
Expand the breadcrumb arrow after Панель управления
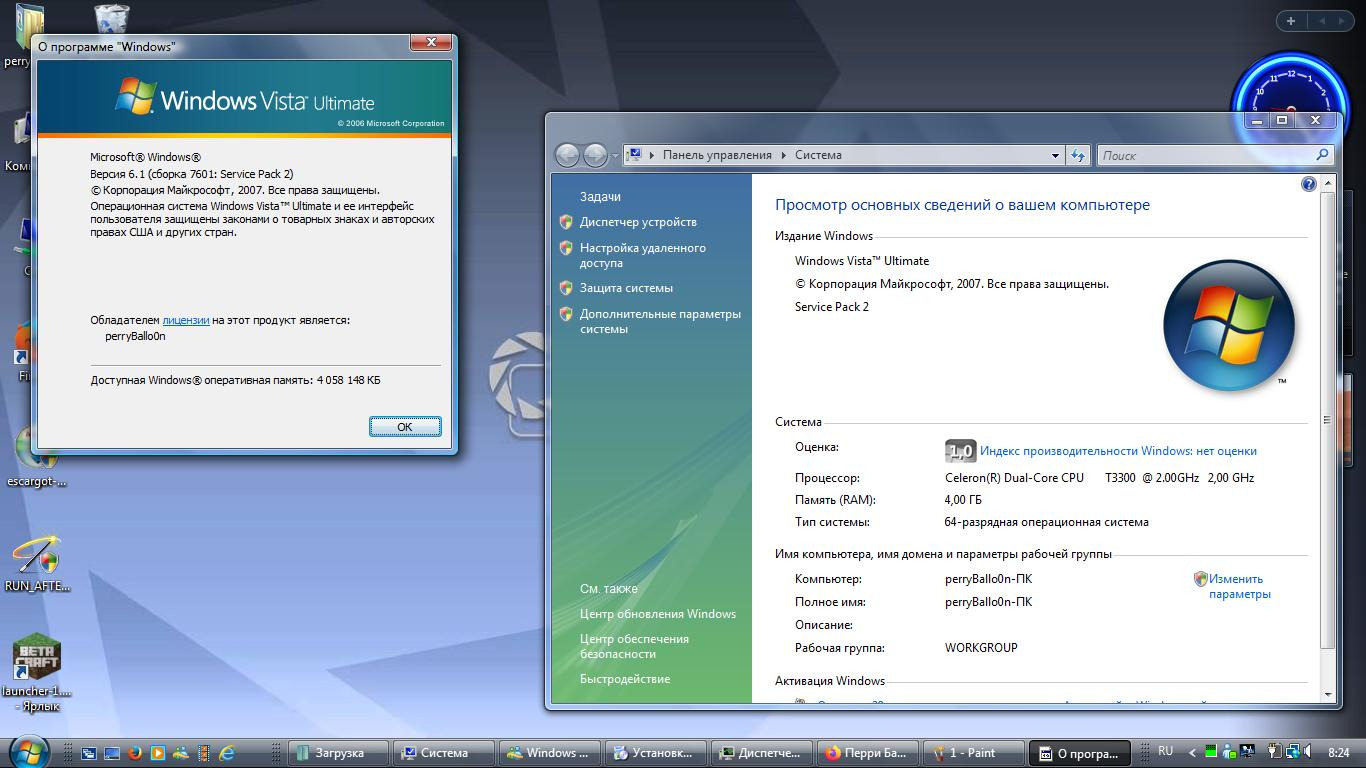coord(783,155)
